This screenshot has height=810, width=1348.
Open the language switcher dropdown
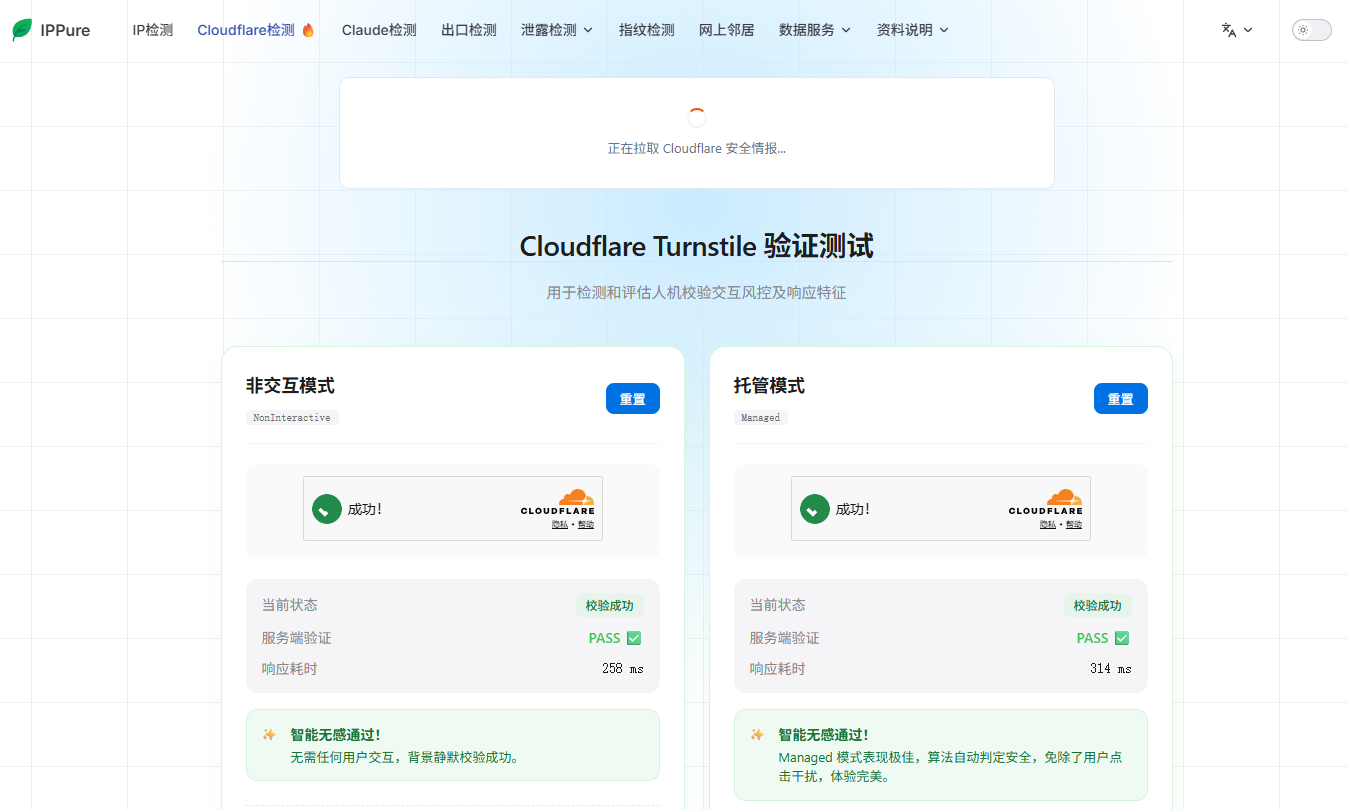click(1237, 30)
